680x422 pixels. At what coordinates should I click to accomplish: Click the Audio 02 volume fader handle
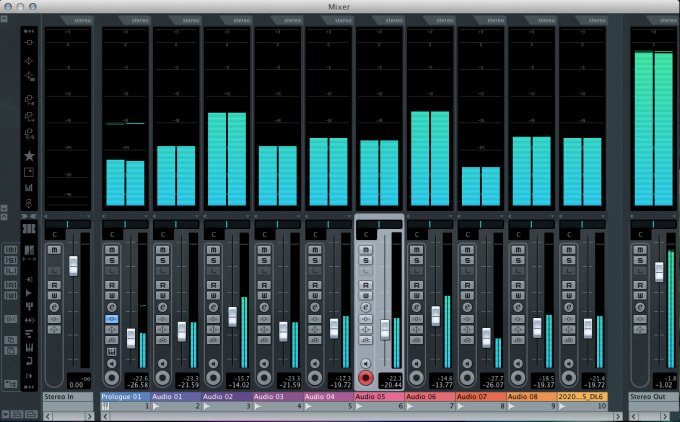(232, 316)
